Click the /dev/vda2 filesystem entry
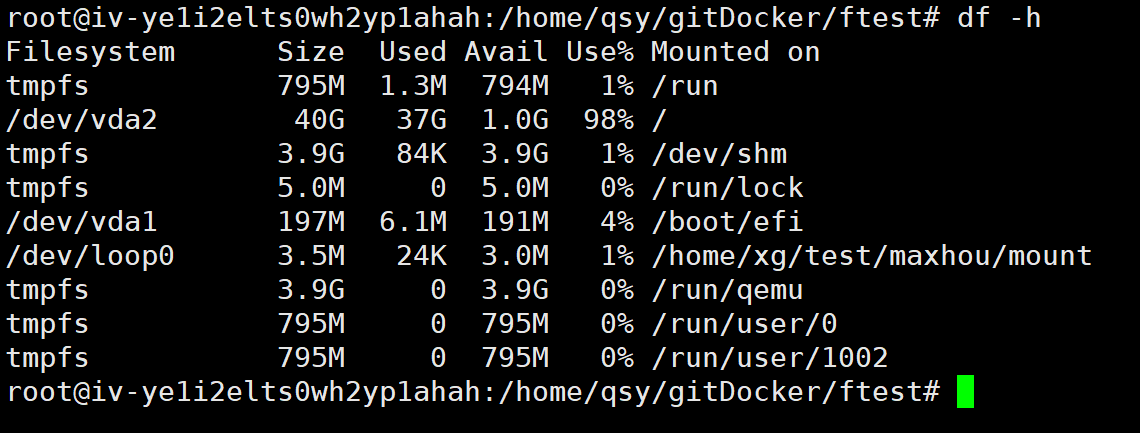 [x=82, y=120]
